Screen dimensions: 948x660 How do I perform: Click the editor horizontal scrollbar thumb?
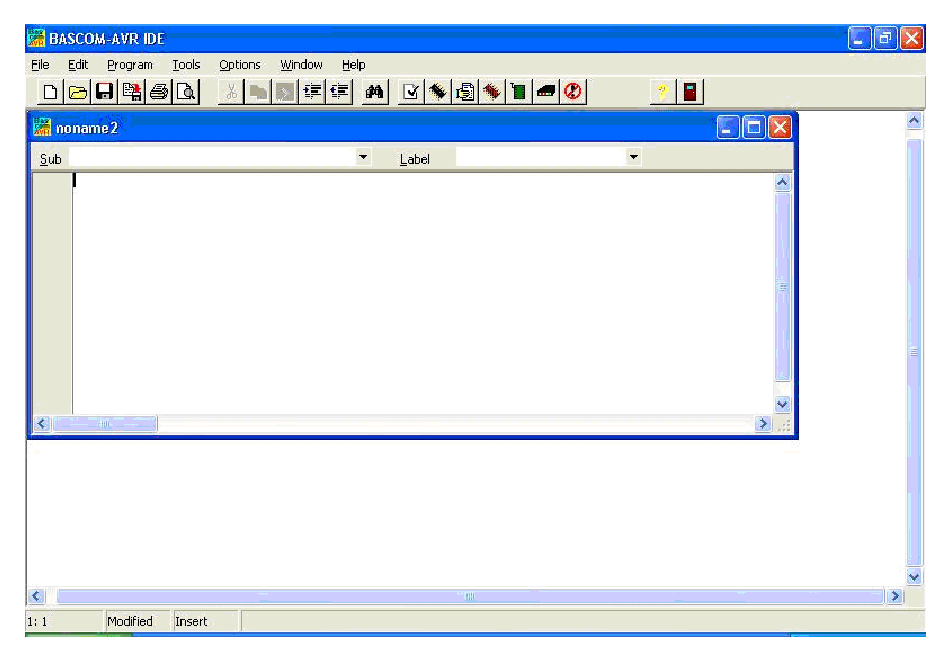point(105,424)
